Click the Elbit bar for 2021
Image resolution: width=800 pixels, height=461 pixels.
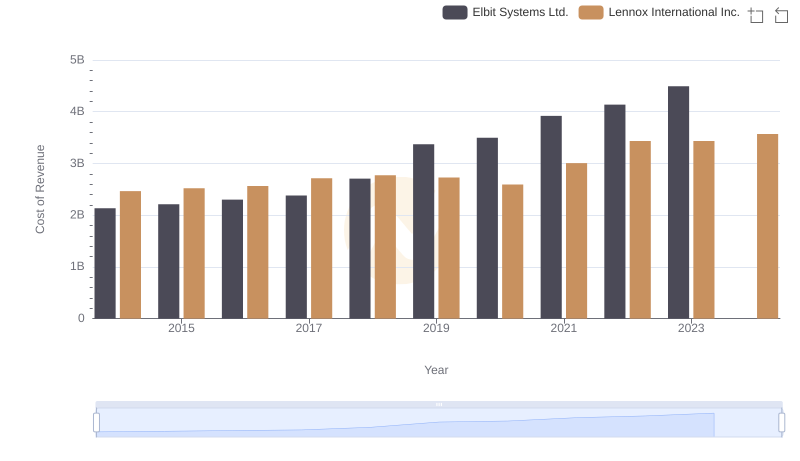point(551,217)
